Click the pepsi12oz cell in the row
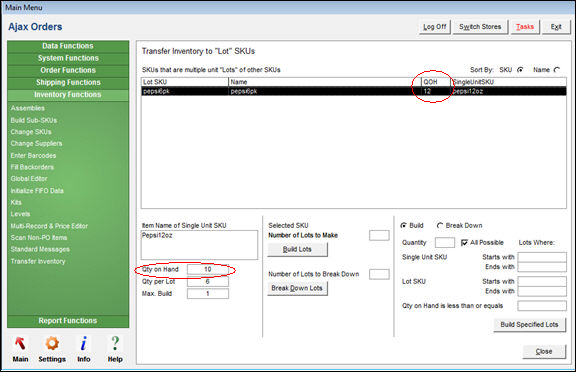 pyautogui.click(x=508, y=91)
